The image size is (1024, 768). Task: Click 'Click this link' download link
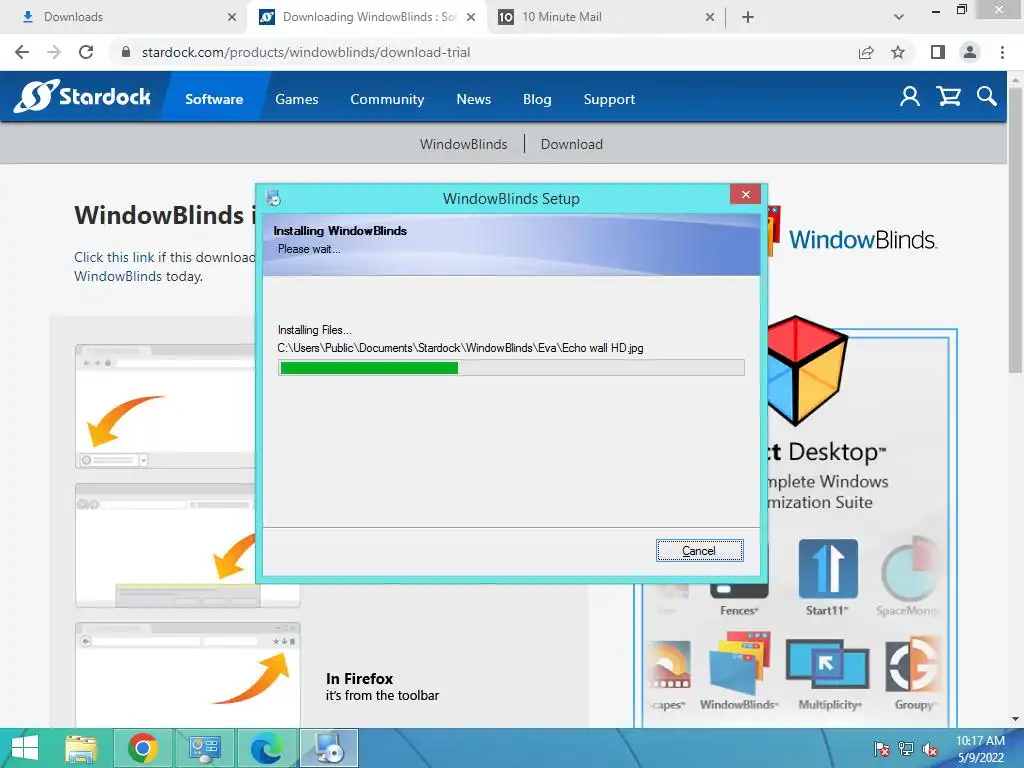tap(114, 257)
